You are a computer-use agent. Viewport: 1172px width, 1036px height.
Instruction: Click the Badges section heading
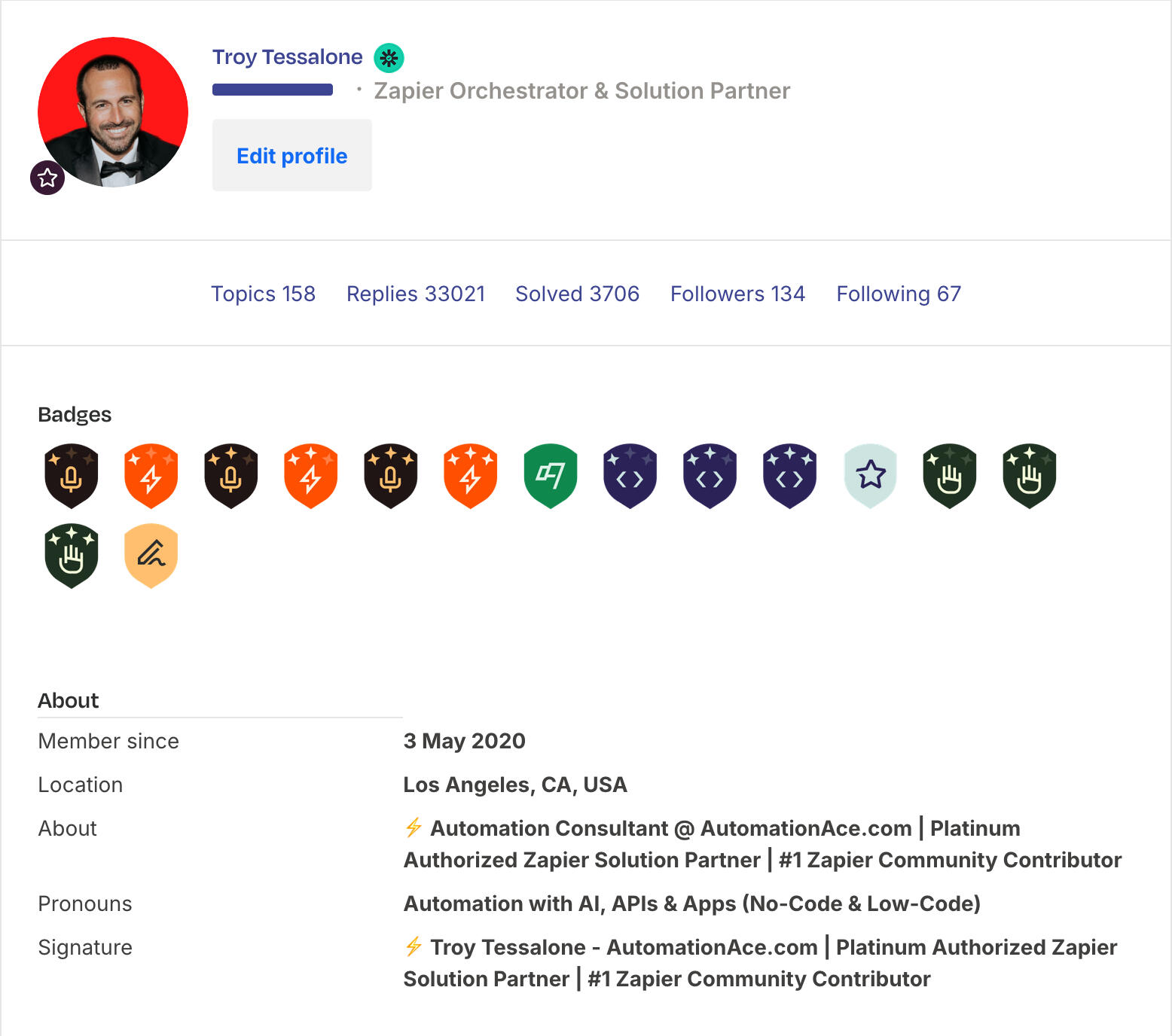75,414
